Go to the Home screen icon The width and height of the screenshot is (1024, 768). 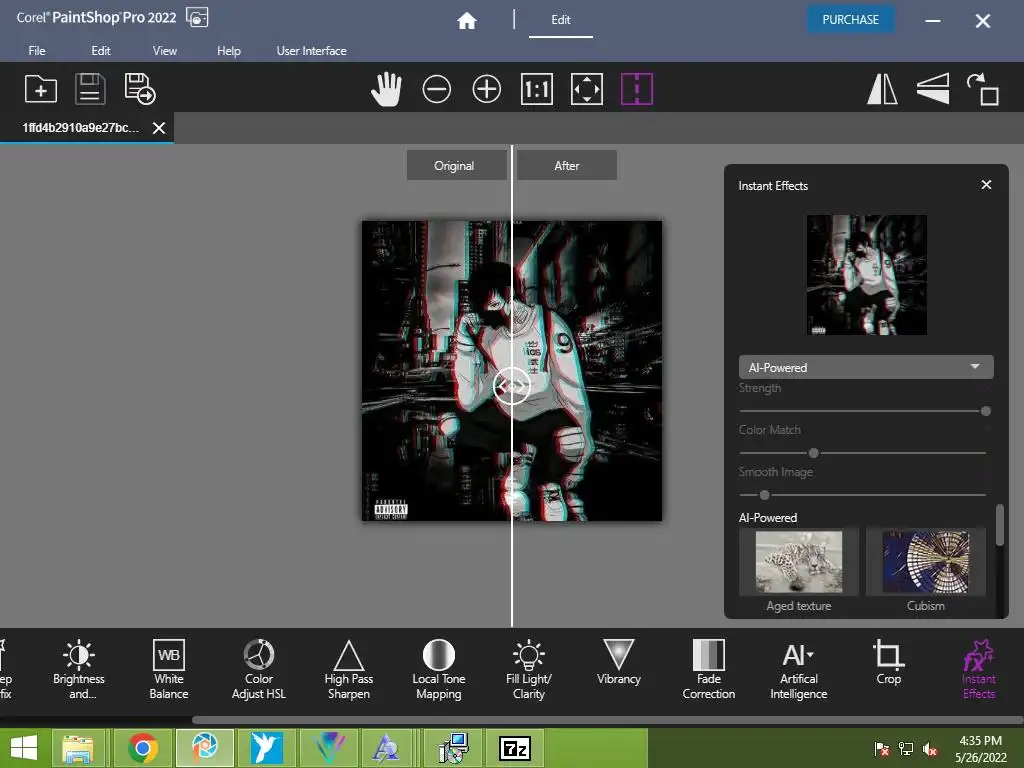click(x=466, y=21)
